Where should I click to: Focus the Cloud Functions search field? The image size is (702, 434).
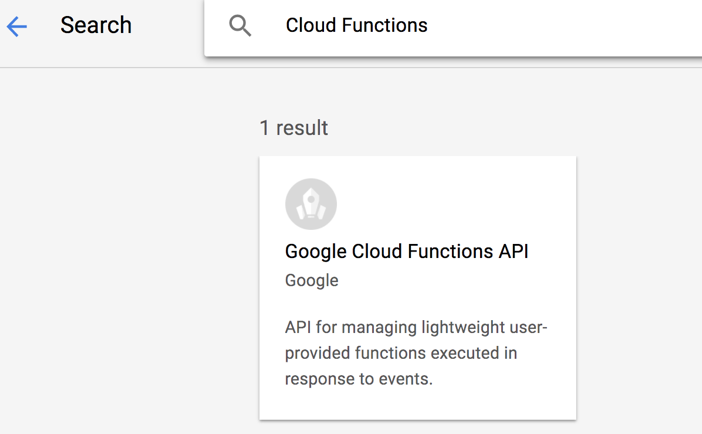click(453, 26)
